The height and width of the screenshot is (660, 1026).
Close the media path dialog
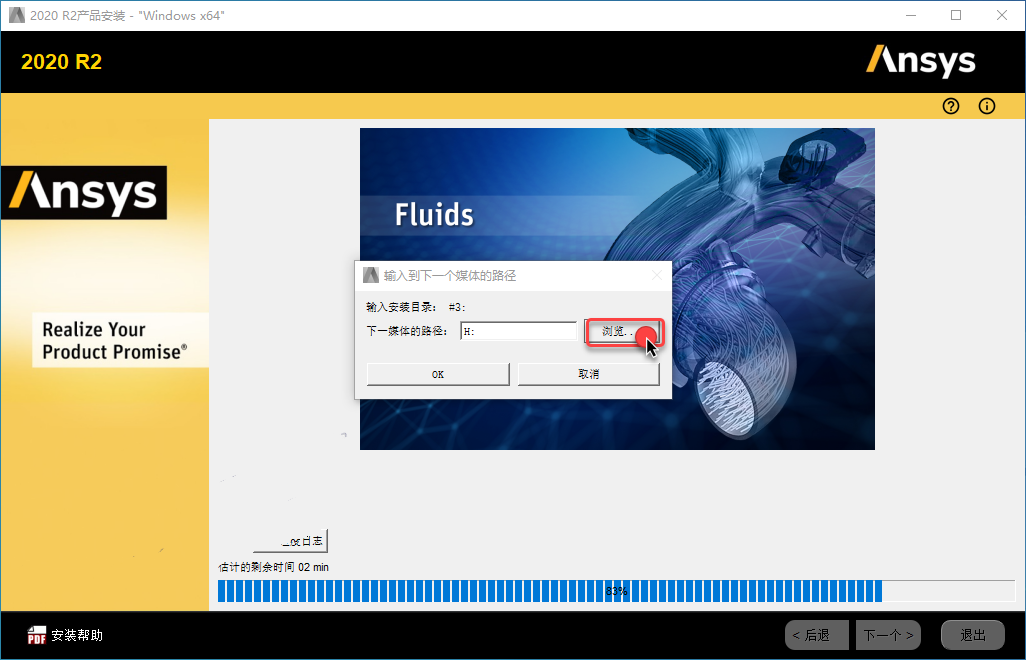(657, 275)
